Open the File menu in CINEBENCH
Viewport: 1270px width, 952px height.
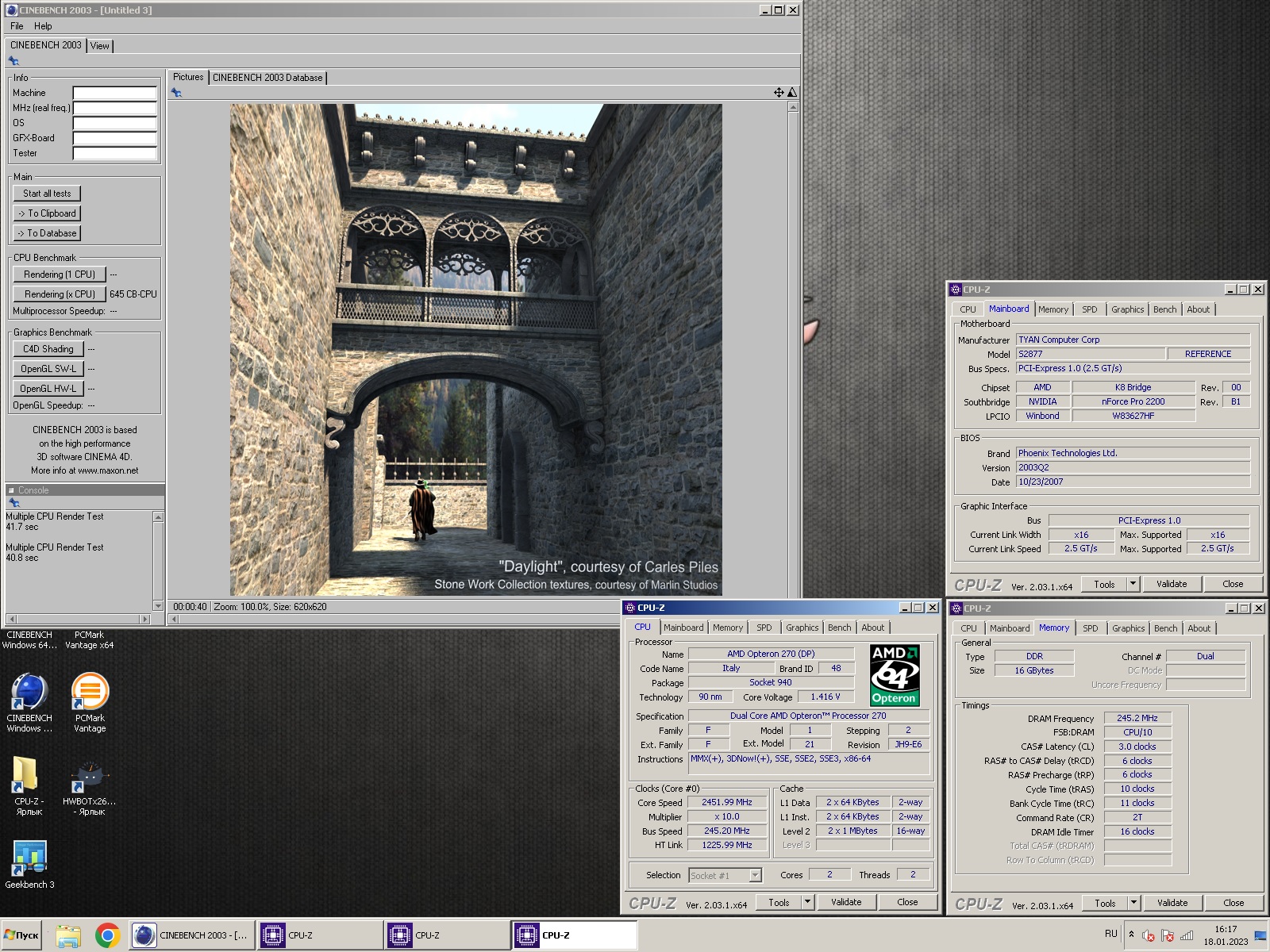[17, 26]
